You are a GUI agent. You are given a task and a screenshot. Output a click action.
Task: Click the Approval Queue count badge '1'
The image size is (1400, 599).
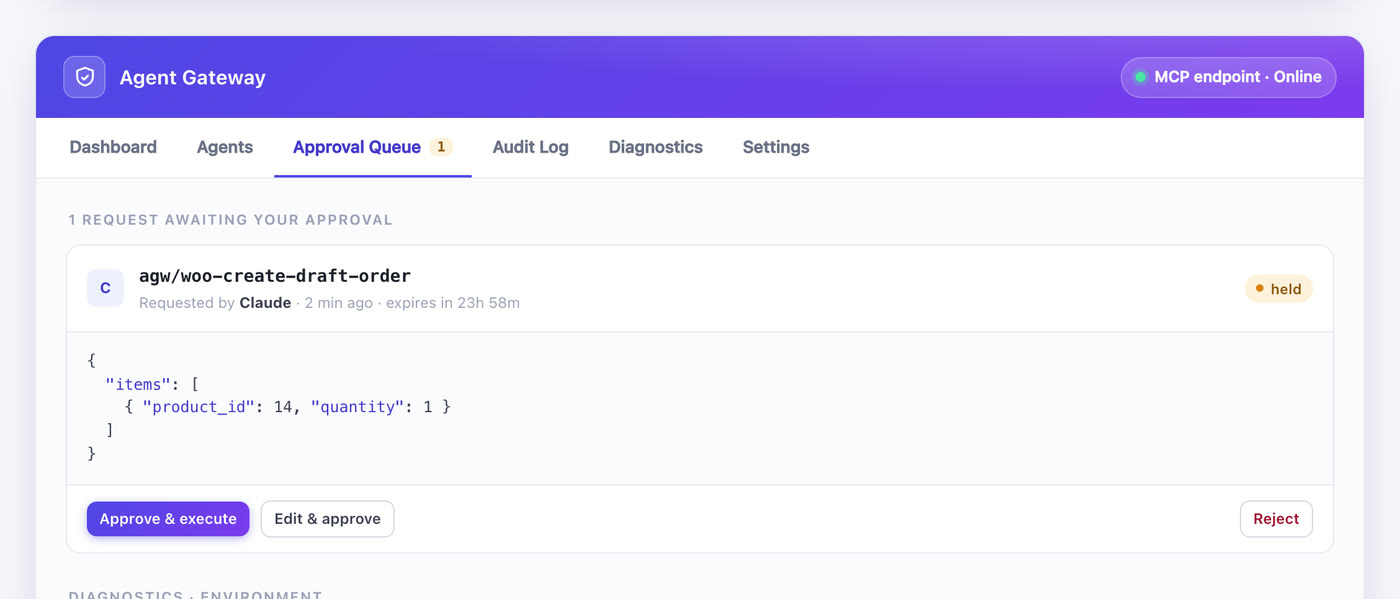pos(441,147)
